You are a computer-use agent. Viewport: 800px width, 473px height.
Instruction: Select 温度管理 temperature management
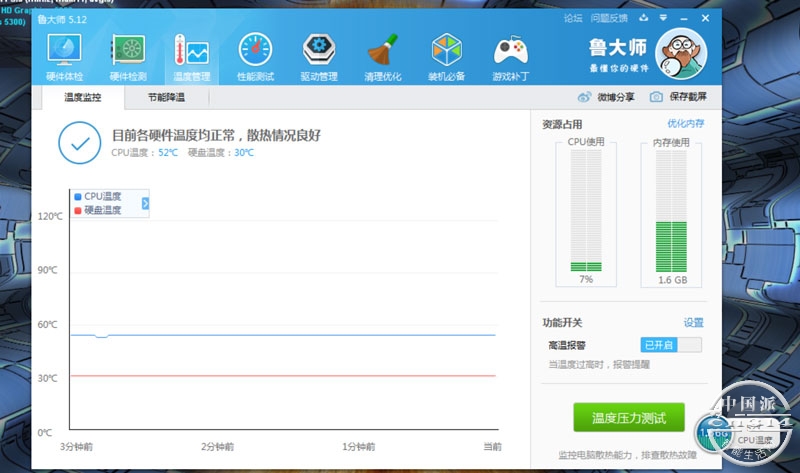tap(191, 57)
